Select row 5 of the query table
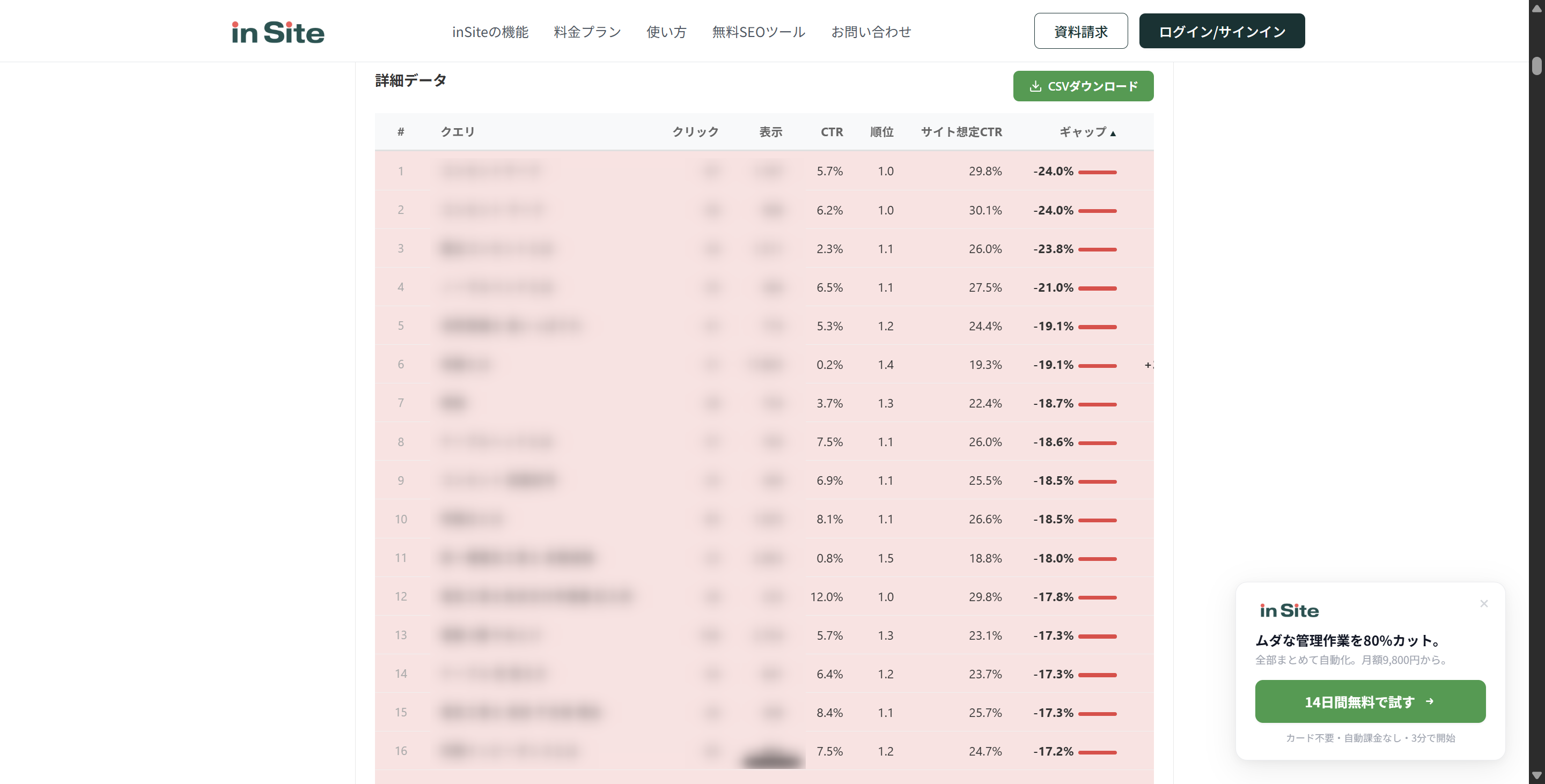 coord(660,326)
